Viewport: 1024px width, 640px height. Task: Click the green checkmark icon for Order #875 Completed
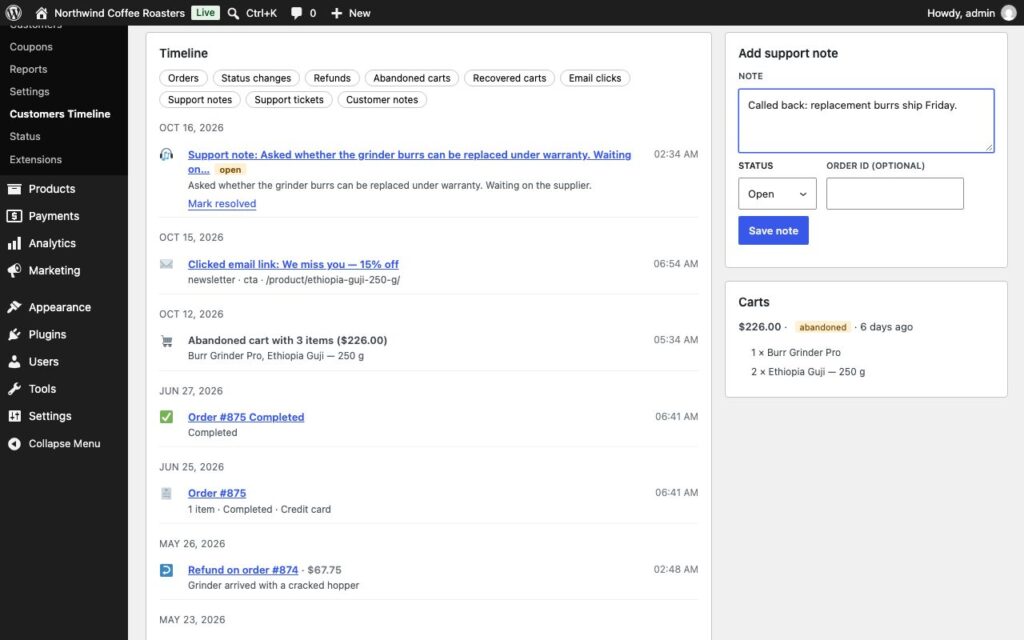click(x=167, y=417)
